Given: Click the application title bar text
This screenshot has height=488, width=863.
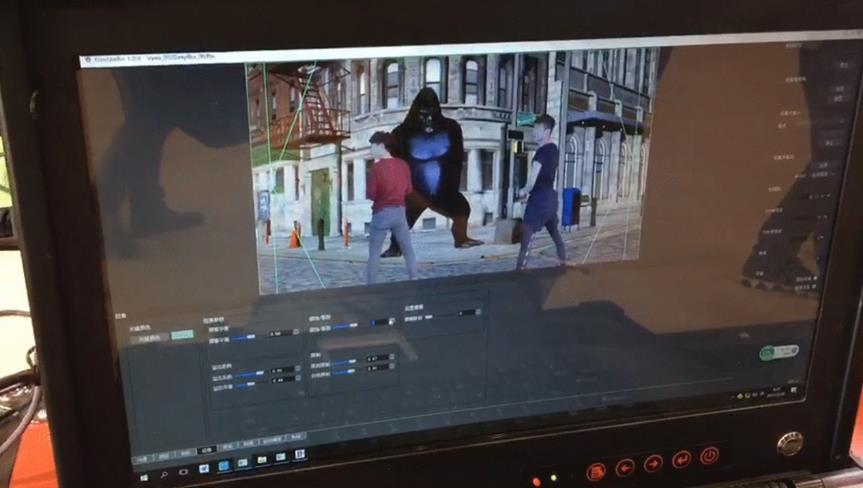Looking at the screenshot, I should pos(154,58).
